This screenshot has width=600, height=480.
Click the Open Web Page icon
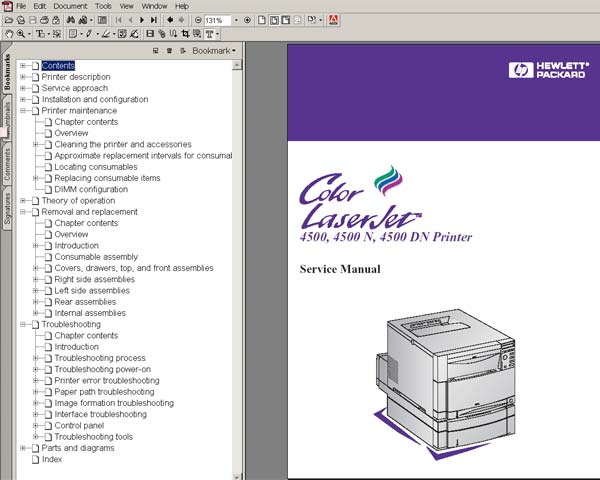point(21,20)
